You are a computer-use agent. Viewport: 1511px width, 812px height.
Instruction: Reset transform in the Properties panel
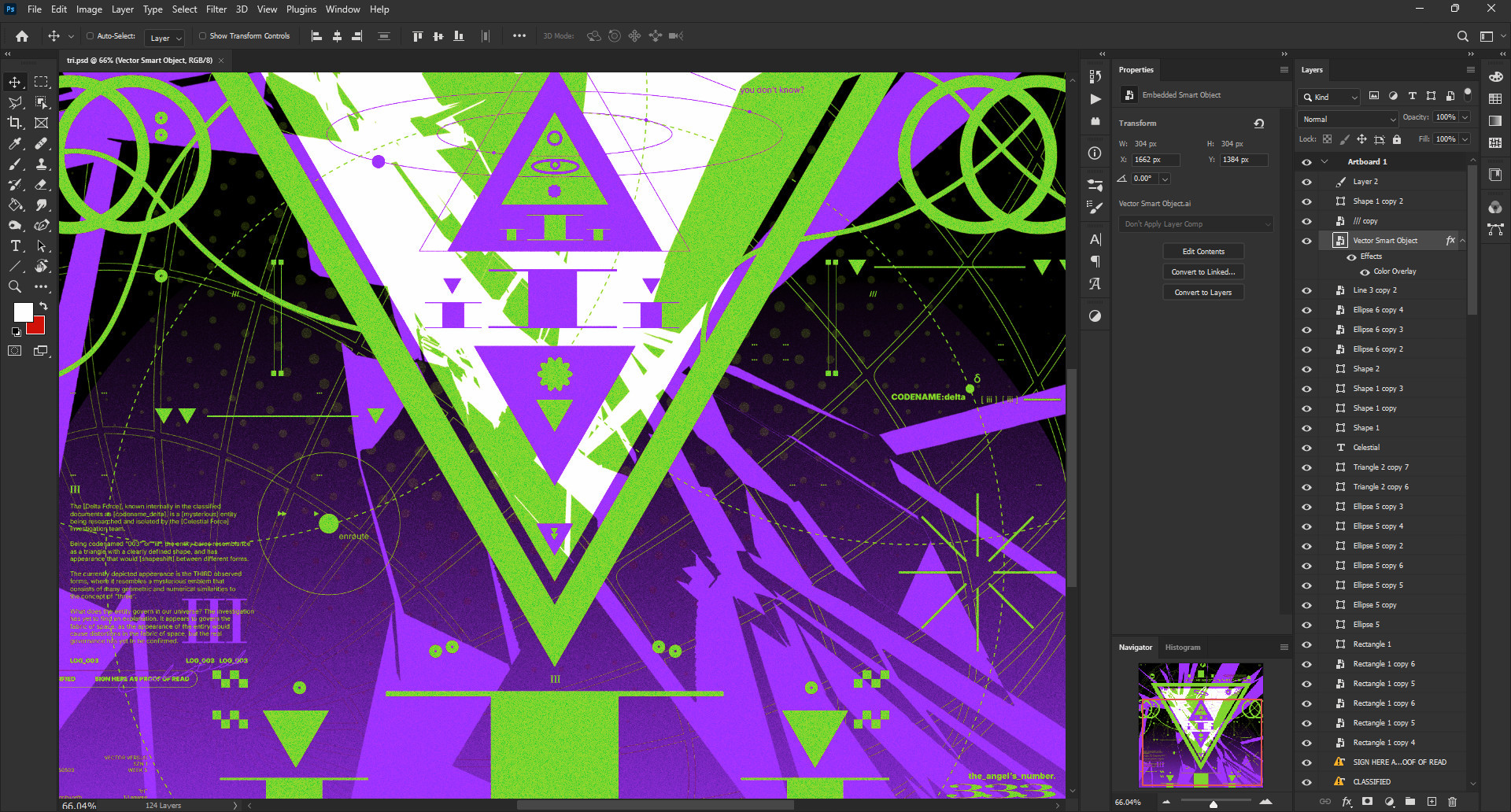tap(1259, 124)
